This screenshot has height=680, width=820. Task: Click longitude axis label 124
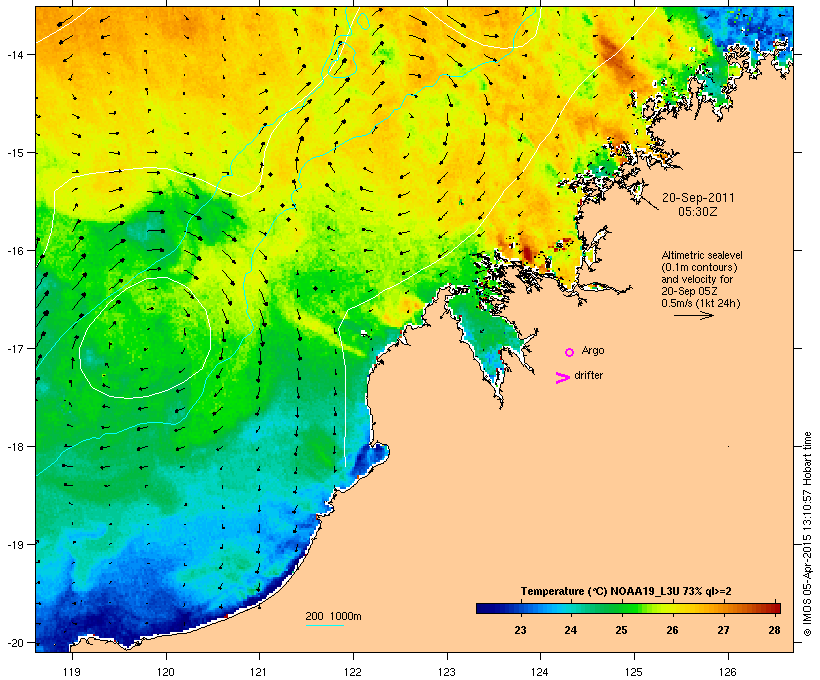pos(540,672)
